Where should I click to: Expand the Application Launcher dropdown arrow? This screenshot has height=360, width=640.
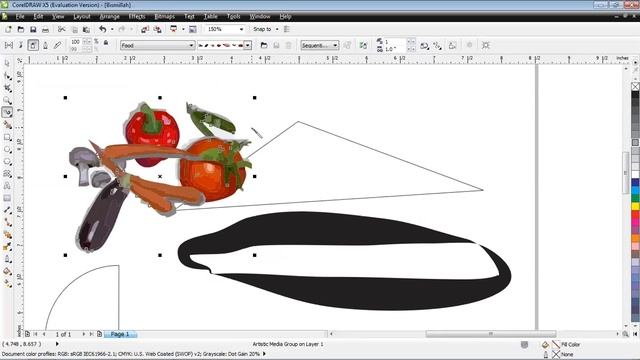[183, 29]
